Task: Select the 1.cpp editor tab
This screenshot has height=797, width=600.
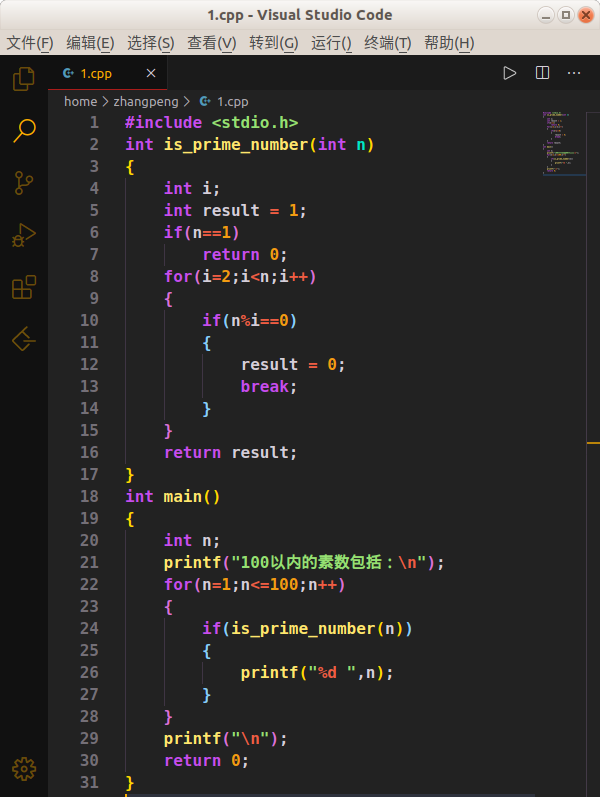Action: [x=96, y=73]
